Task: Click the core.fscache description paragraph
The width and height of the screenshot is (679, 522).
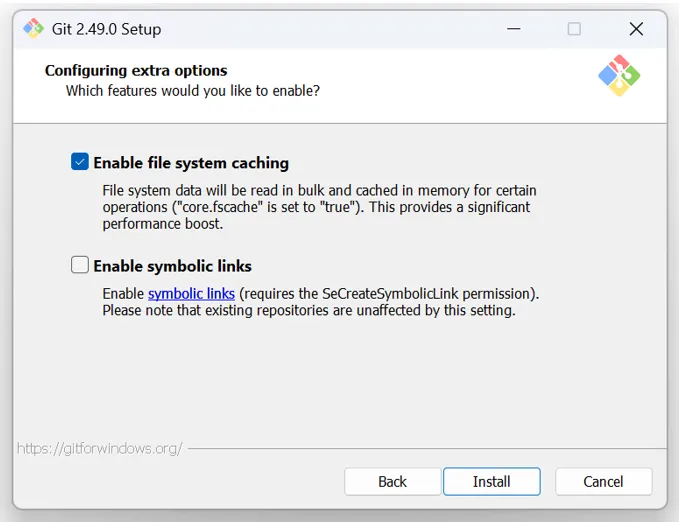Action: [320, 207]
